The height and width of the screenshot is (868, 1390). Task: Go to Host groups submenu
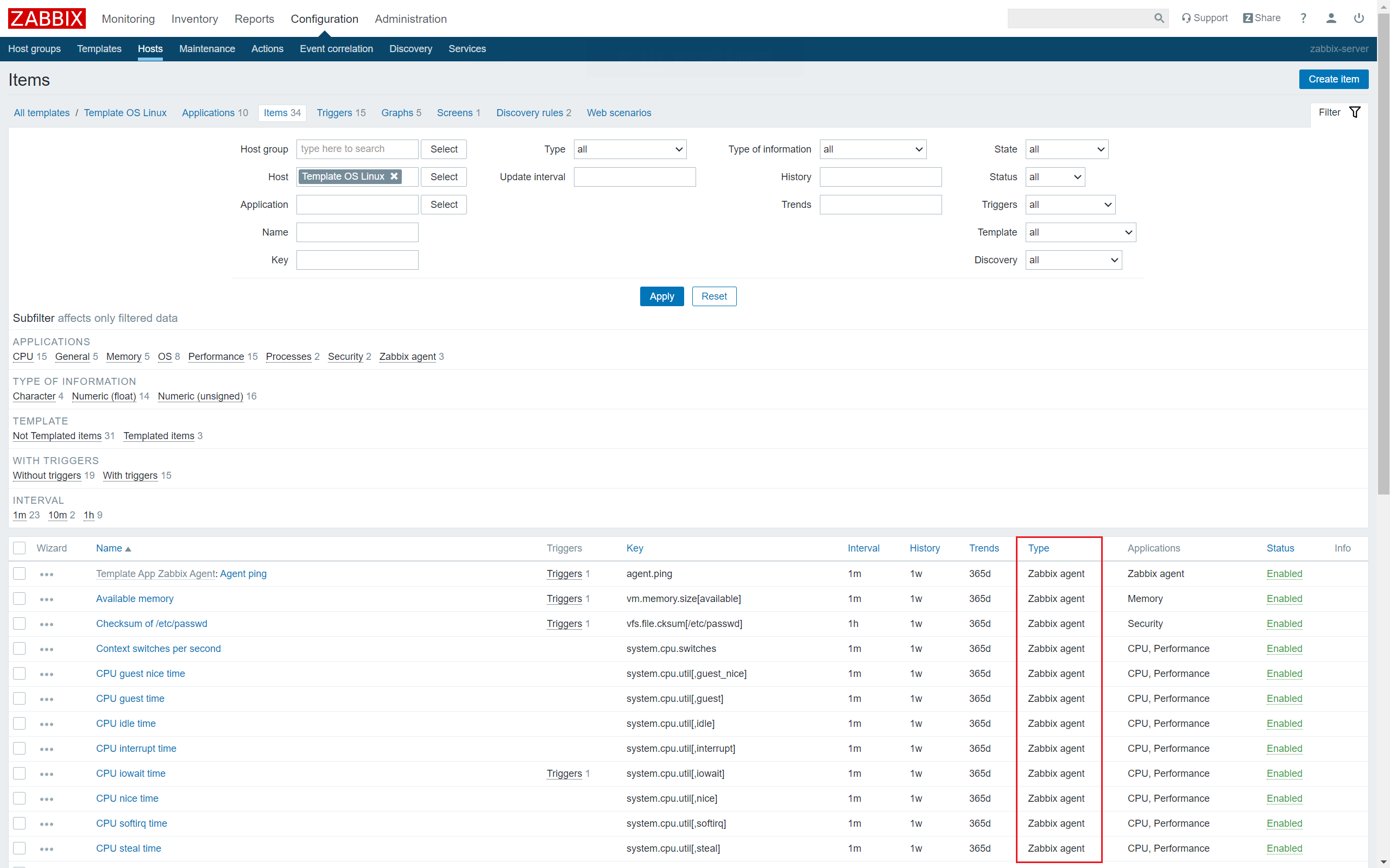point(34,49)
